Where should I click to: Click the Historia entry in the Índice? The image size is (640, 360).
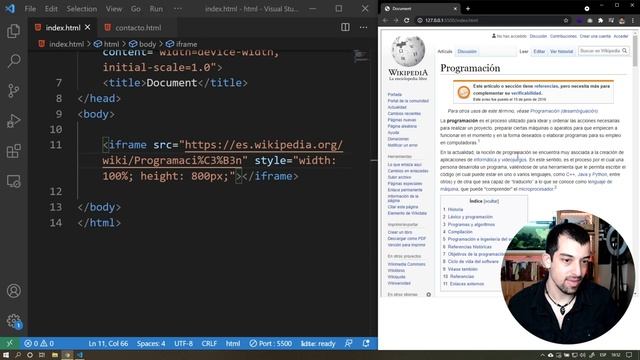point(455,209)
